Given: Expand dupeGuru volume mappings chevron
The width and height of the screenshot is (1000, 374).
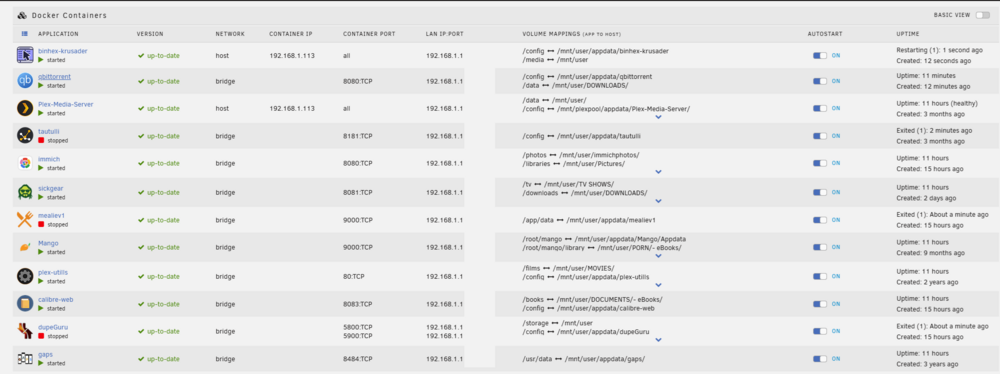Looking at the screenshot, I should point(659,340).
